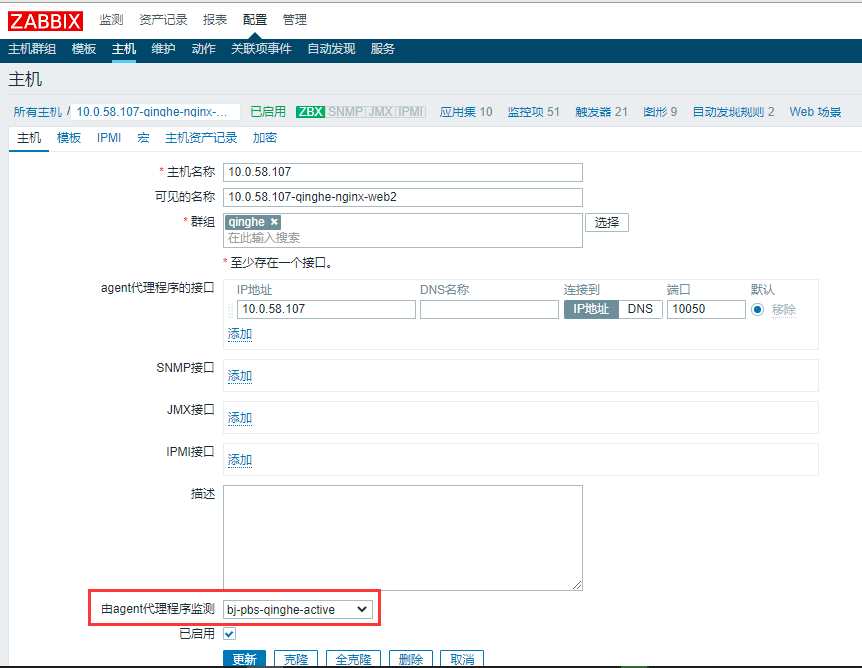Image resolution: width=862 pixels, height=668 pixels.
Task: Go to 主机 in the blue submenu bar
Action: coord(124,49)
